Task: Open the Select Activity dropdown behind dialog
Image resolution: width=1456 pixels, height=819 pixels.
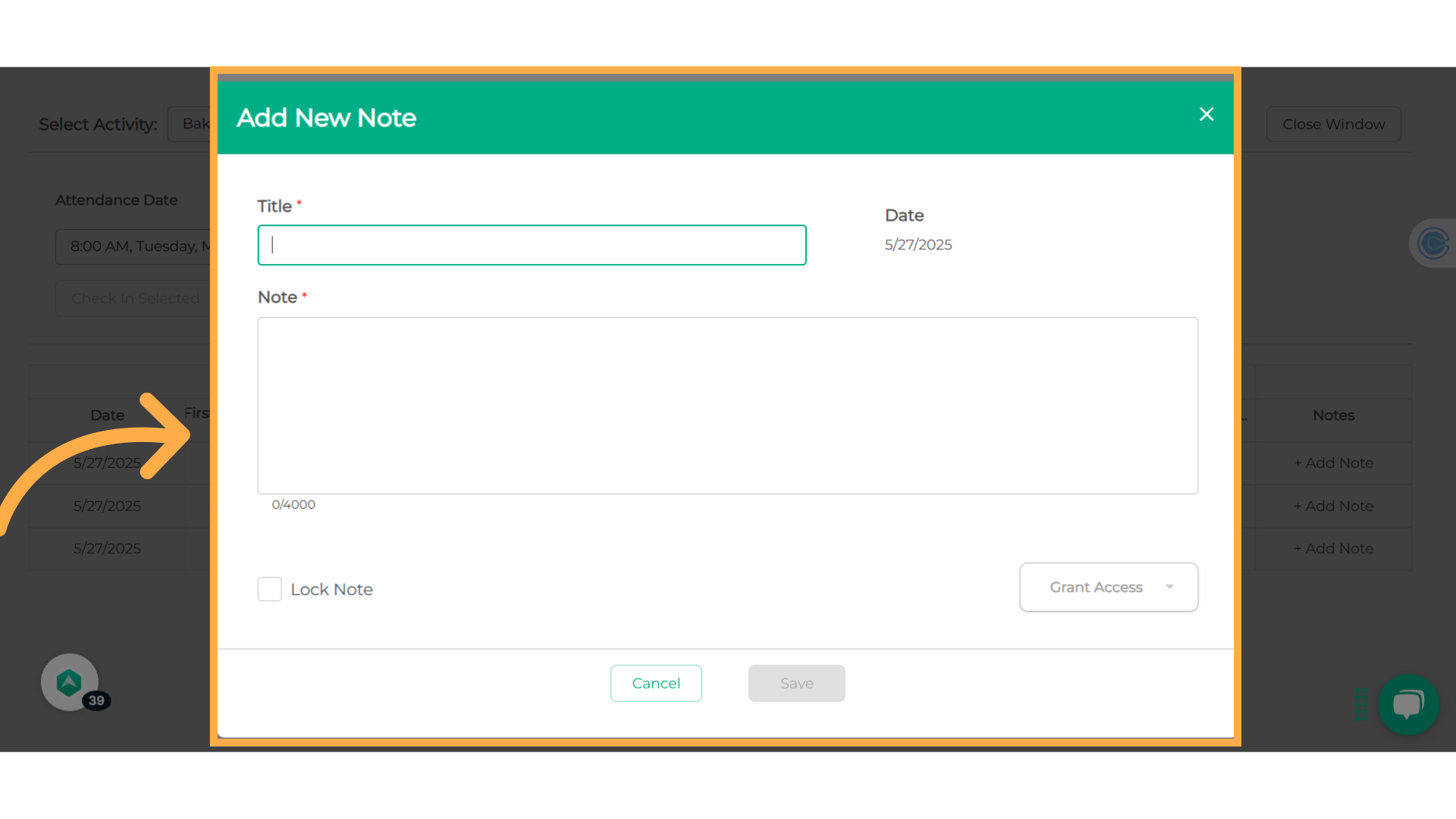Action: [x=190, y=124]
